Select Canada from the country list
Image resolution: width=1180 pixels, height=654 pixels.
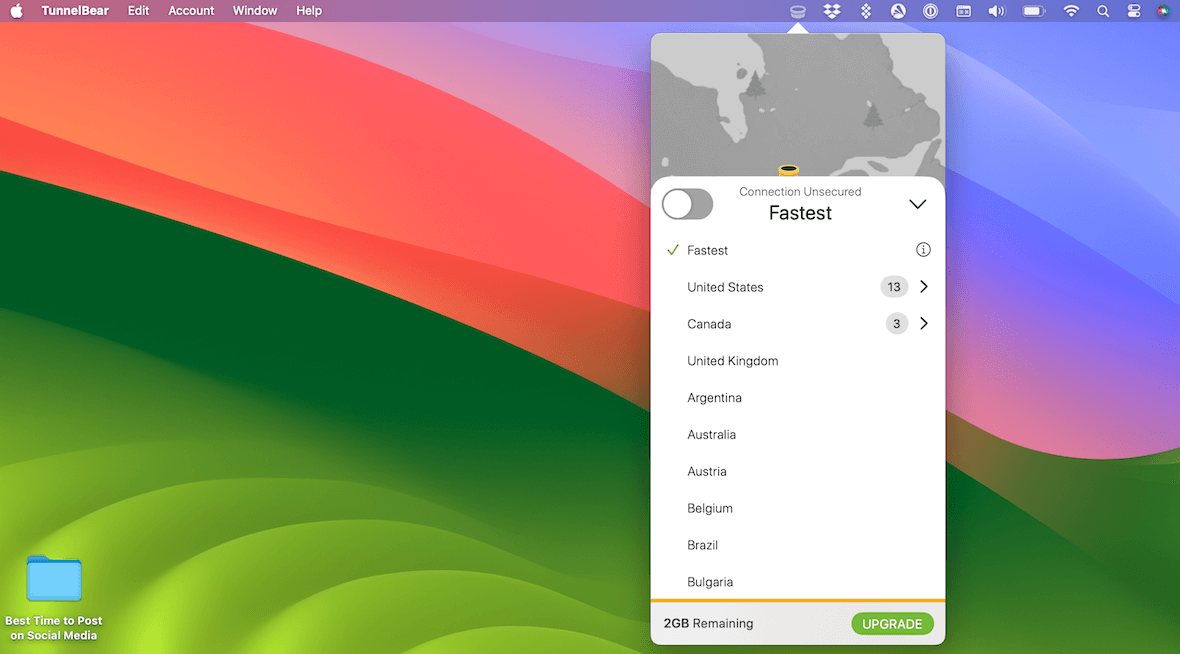(x=798, y=324)
